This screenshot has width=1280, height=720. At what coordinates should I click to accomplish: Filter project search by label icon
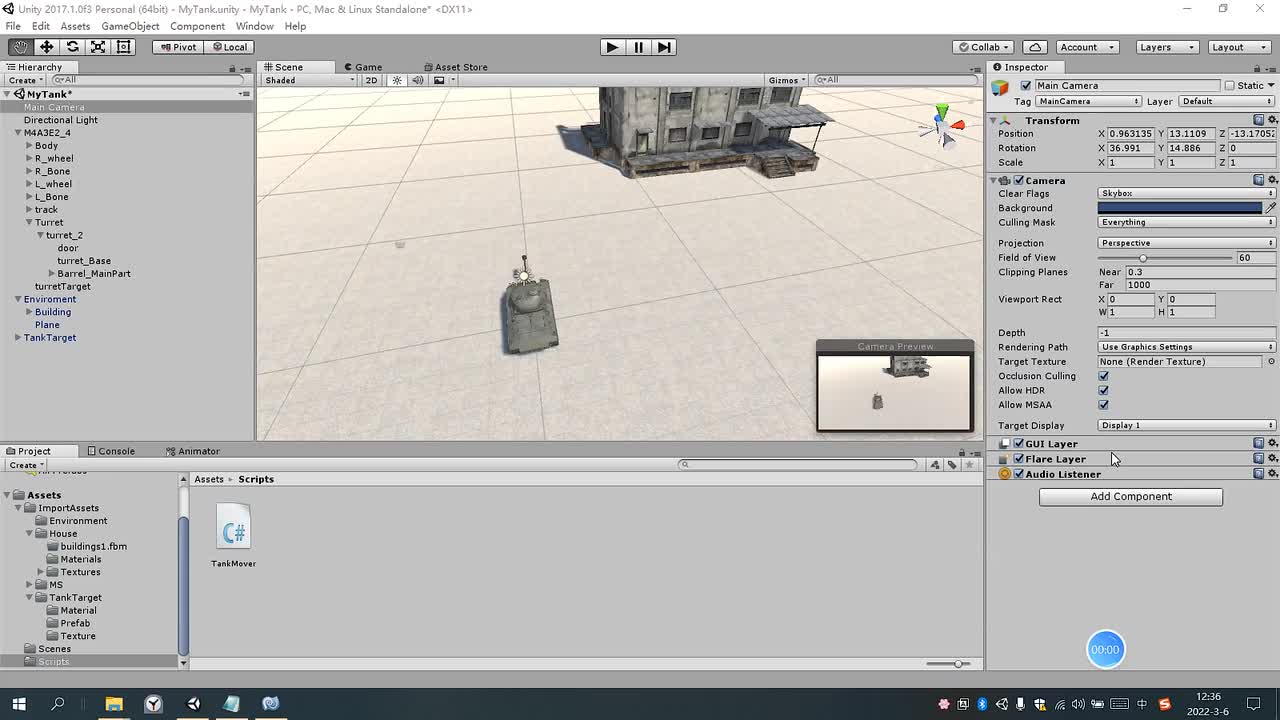pyautogui.click(x=952, y=464)
